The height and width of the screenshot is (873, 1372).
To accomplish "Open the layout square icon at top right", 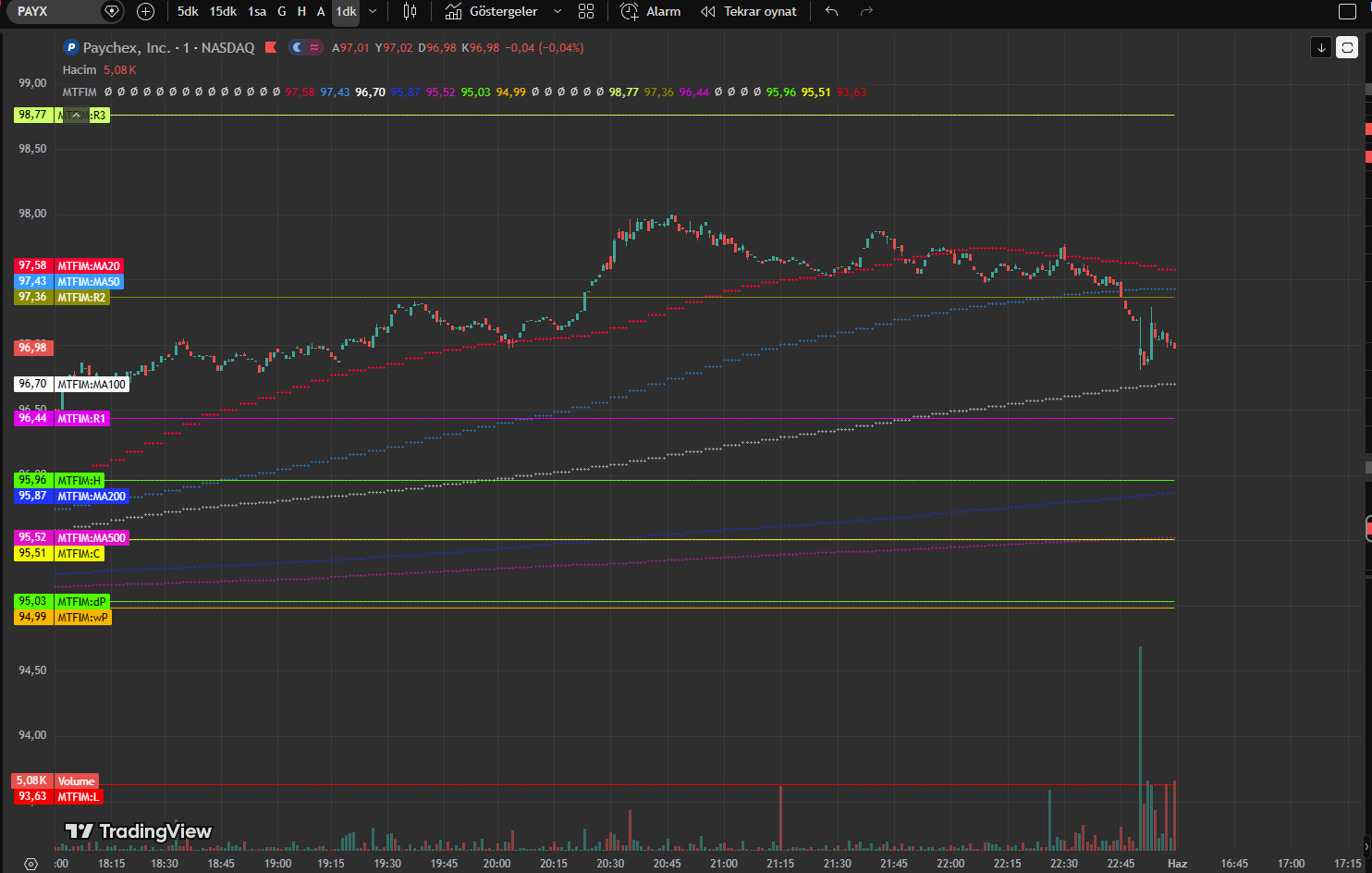I will (1348, 12).
